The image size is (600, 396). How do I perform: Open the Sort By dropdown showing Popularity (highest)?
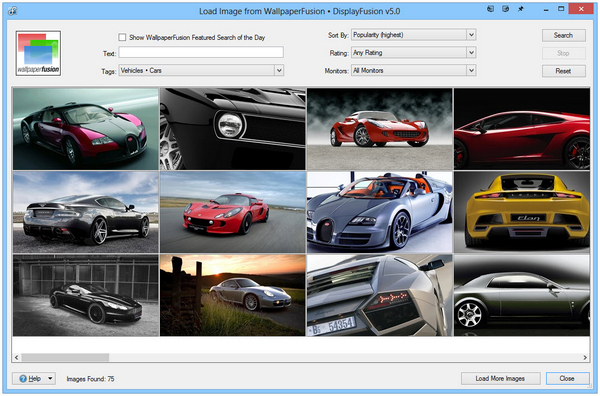(414, 35)
